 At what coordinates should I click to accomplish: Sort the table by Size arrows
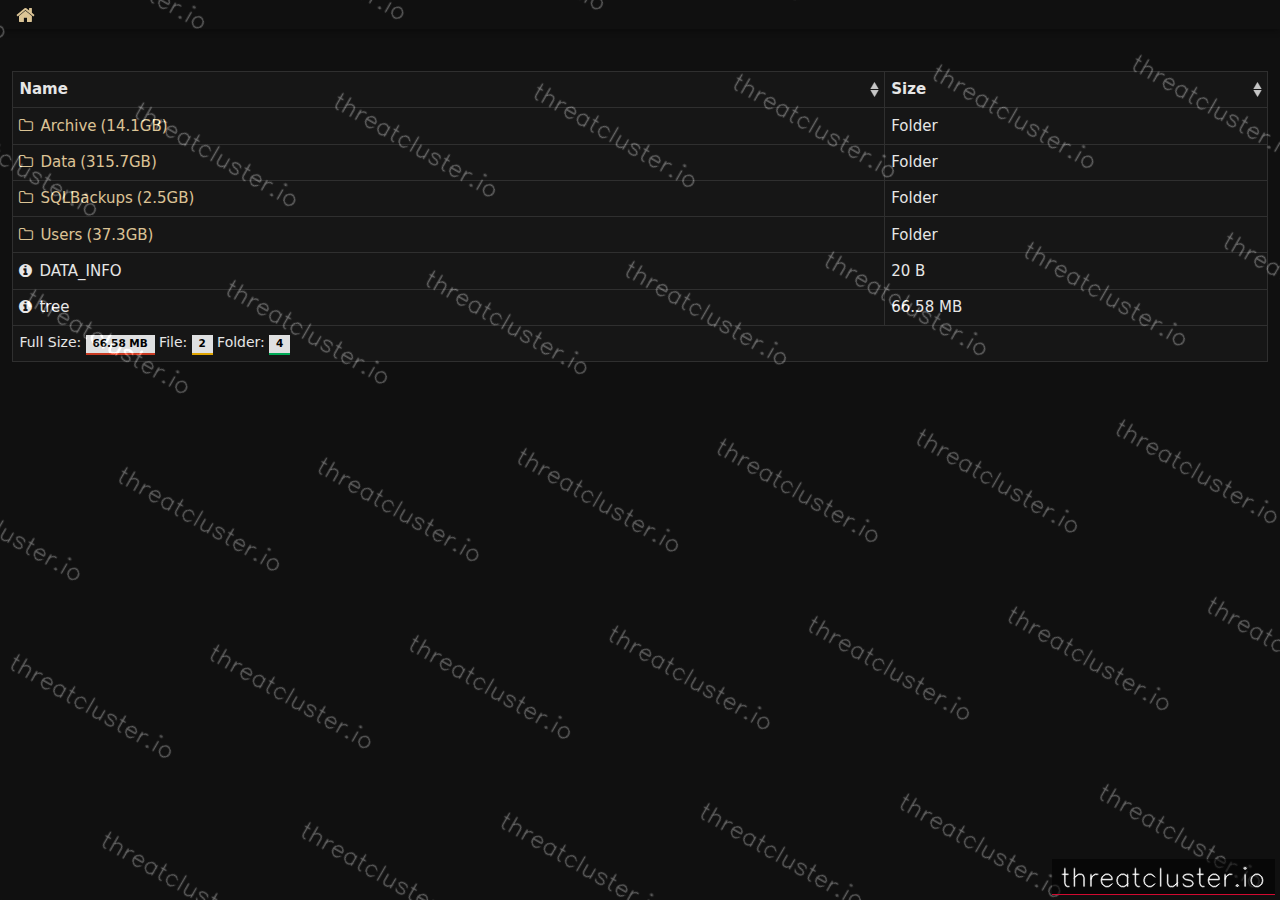click(x=1257, y=90)
